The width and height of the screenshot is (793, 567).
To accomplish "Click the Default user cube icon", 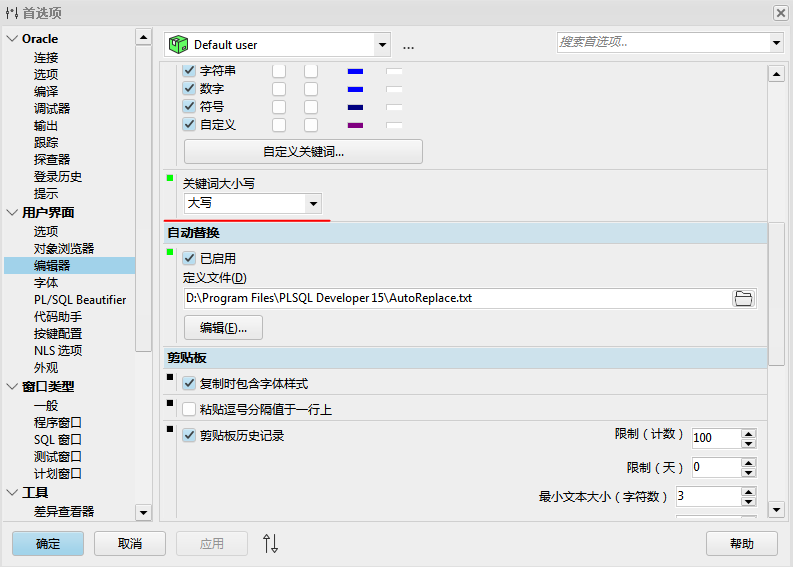I will pyautogui.click(x=178, y=44).
